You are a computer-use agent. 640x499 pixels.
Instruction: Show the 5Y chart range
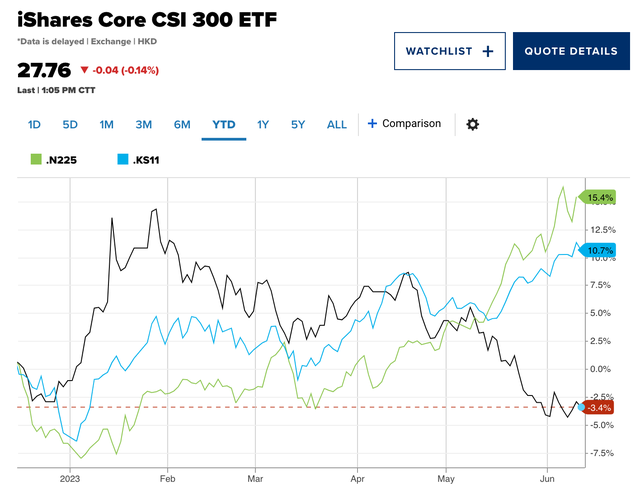pyautogui.click(x=298, y=124)
